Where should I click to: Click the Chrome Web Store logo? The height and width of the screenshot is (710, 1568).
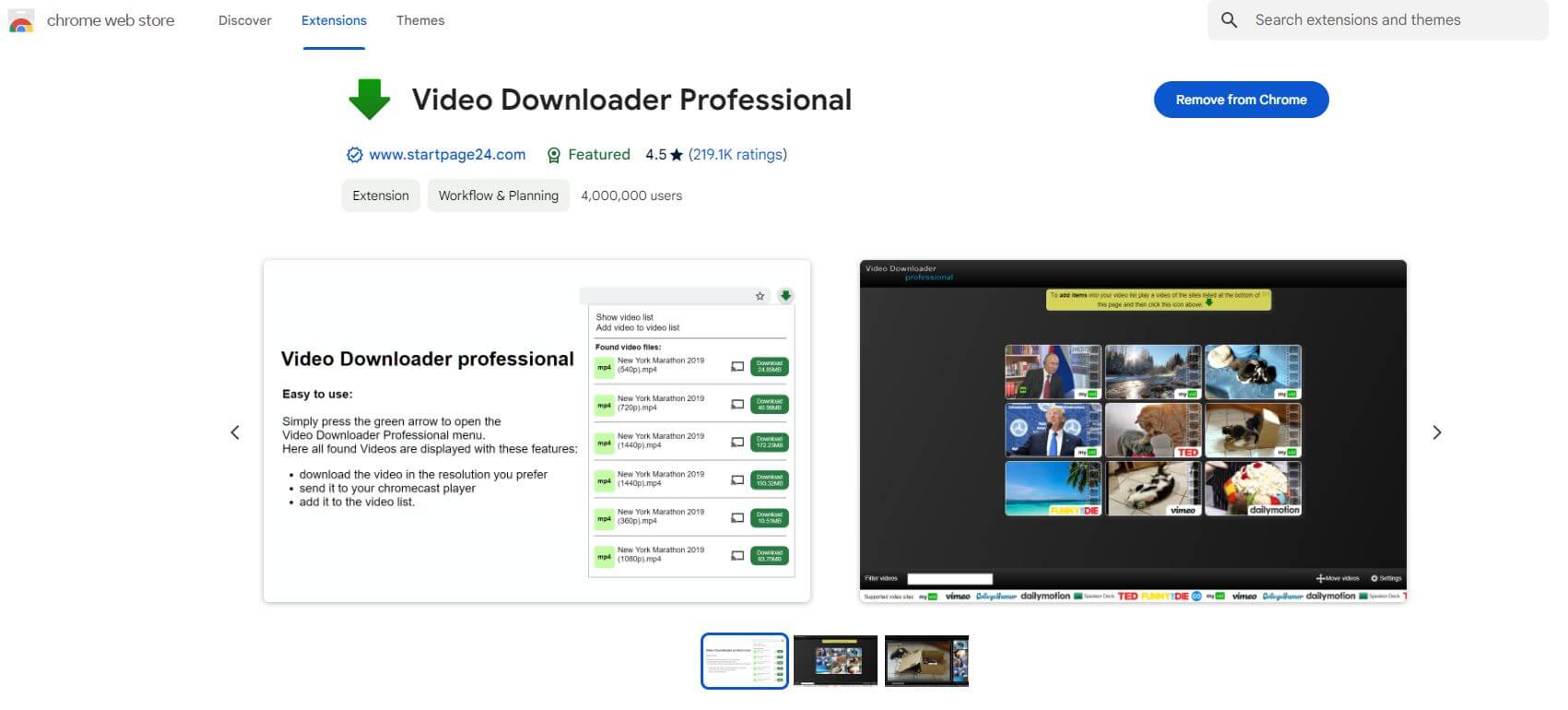[x=21, y=20]
